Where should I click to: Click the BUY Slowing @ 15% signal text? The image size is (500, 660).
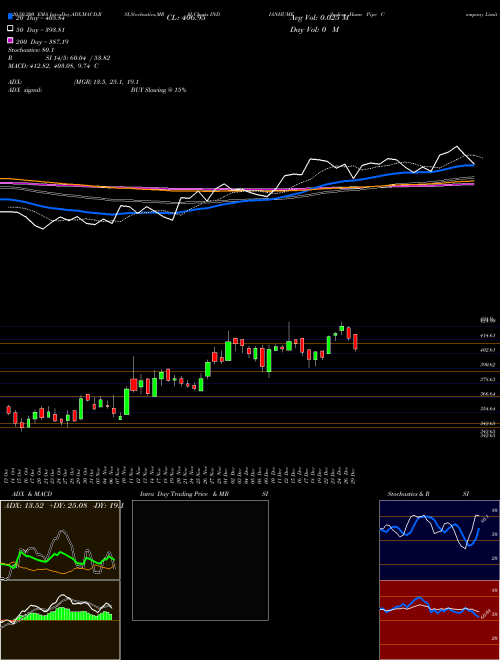[x=158, y=90]
